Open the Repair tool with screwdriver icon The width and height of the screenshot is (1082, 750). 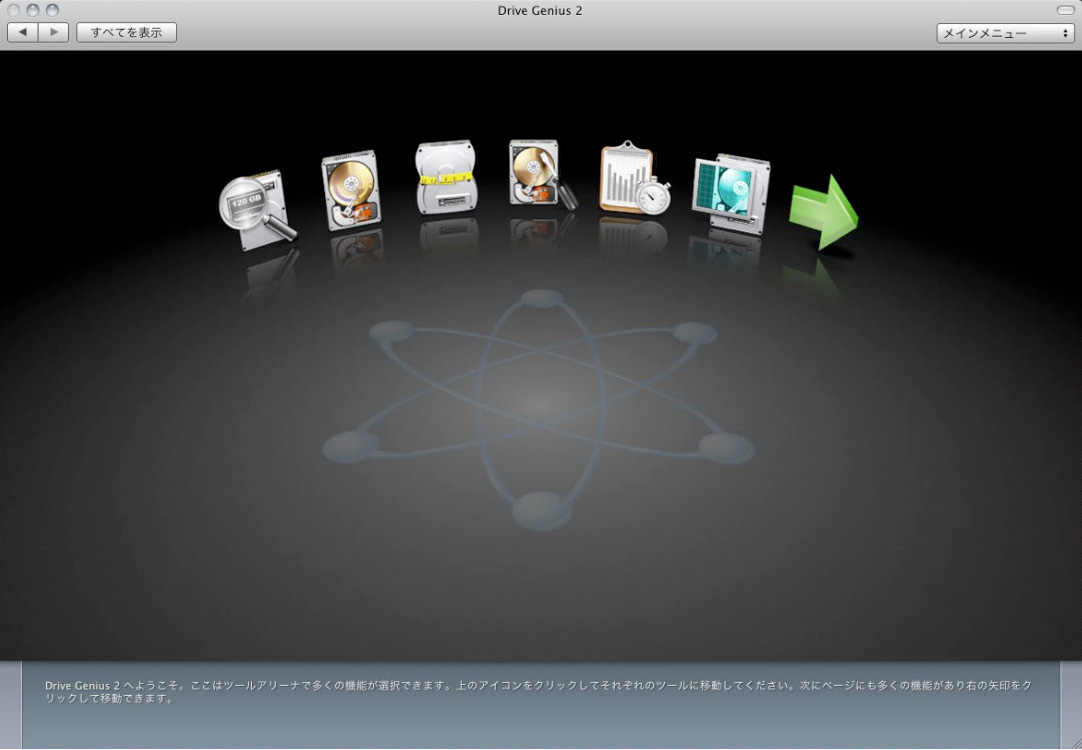coord(542,175)
